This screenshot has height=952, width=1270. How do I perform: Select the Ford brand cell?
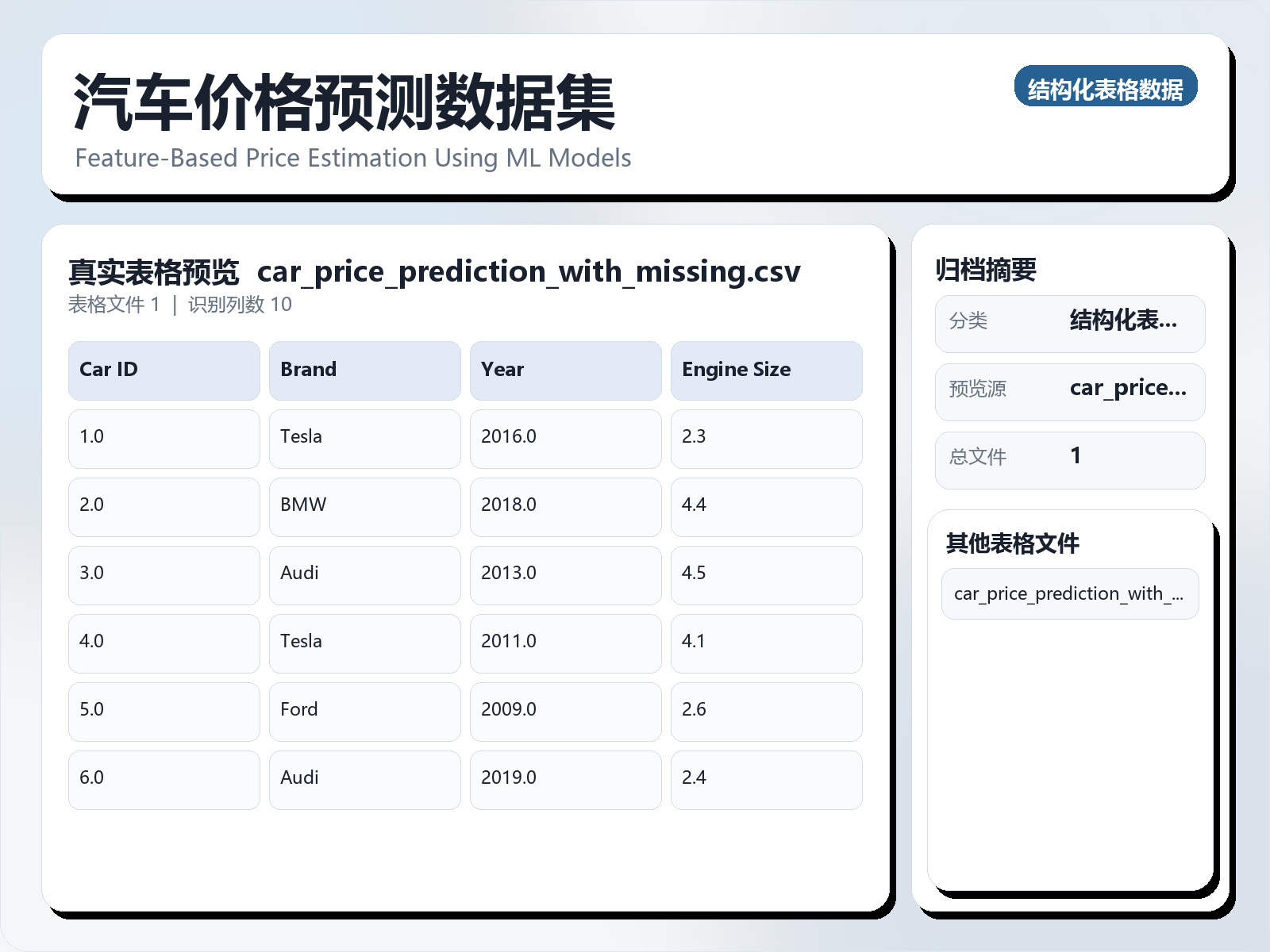(364, 711)
